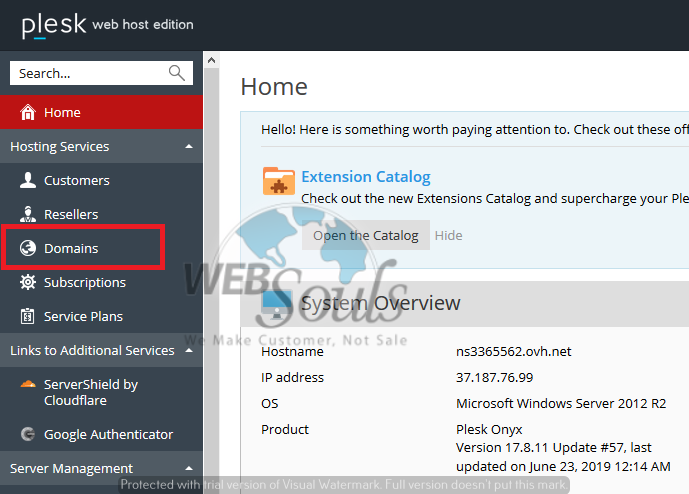
Task: Click the Home house icon
Action: [x=28, y=112]
